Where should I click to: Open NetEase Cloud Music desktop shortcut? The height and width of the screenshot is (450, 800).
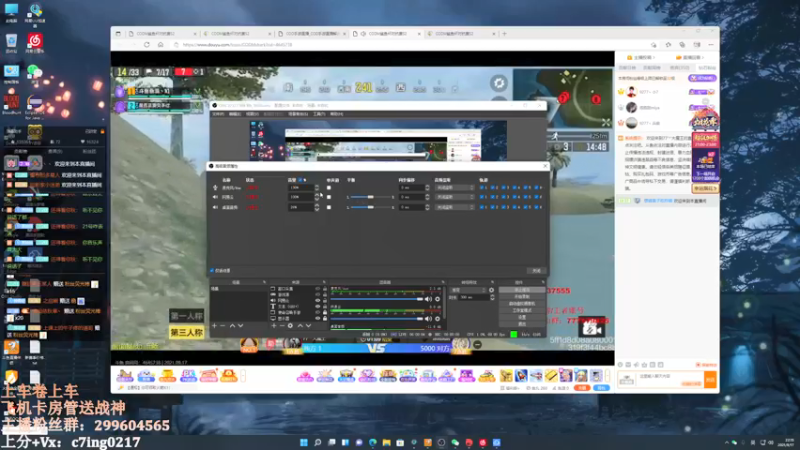click(x=35, y=43)
